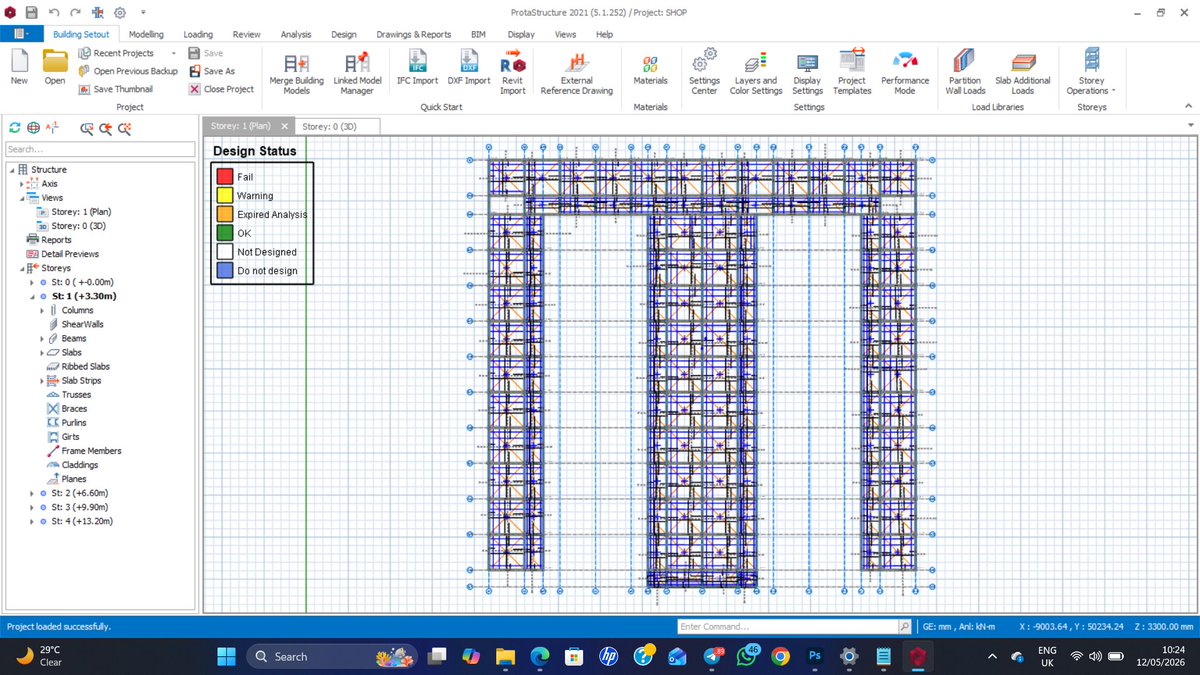
Task: Expand the Columns node
Action: tap(41, 310)
